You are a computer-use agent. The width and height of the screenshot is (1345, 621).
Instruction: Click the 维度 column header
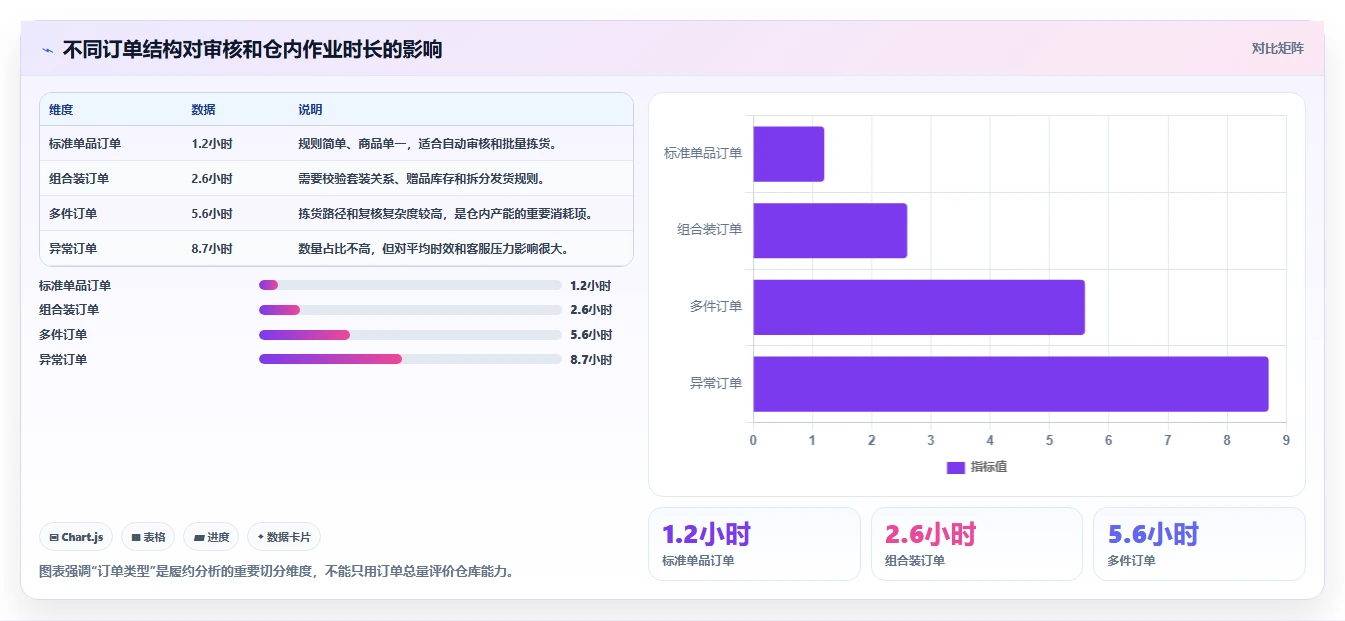(x=61, y=110)
